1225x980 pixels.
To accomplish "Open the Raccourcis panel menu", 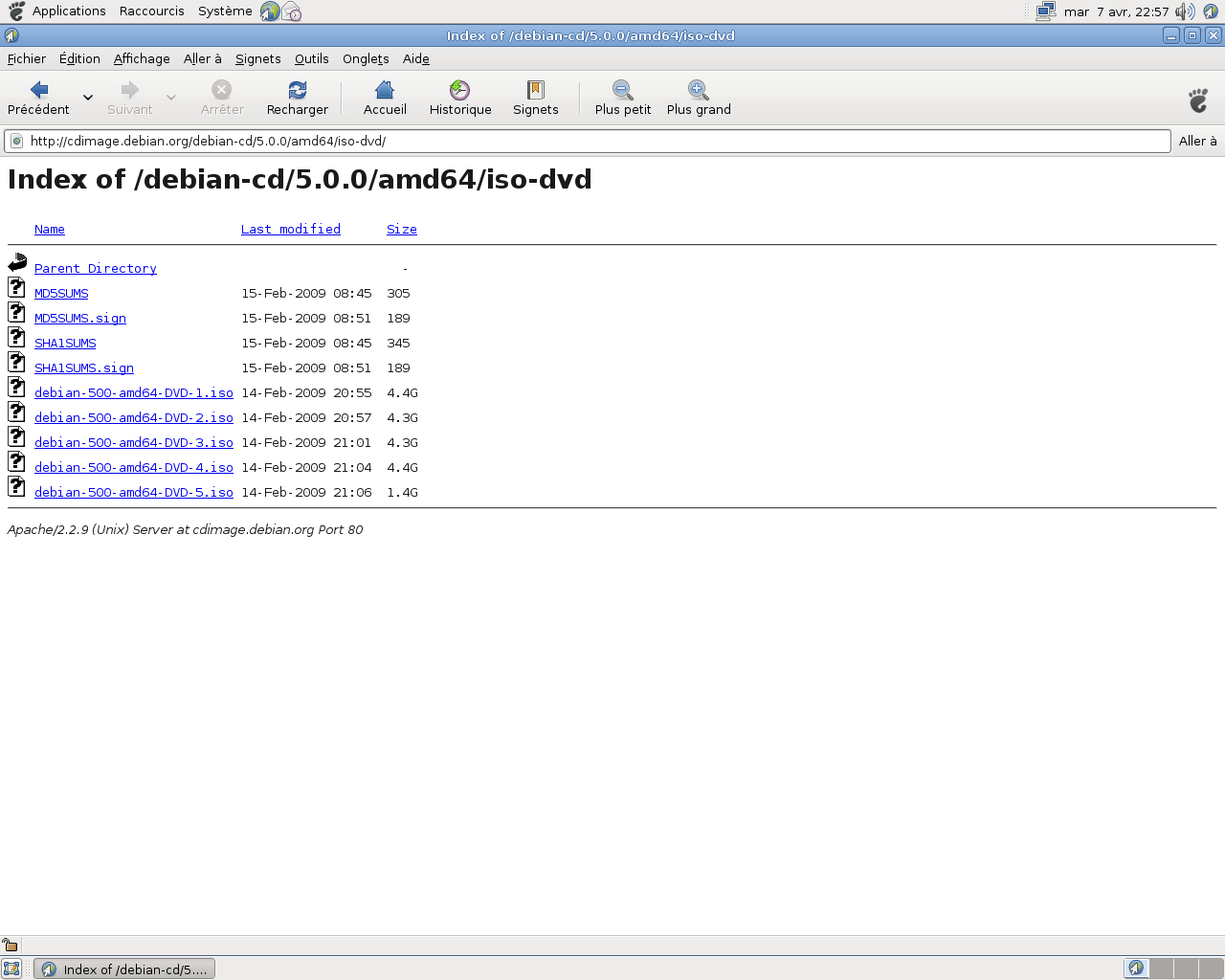I will pos(152,11).
